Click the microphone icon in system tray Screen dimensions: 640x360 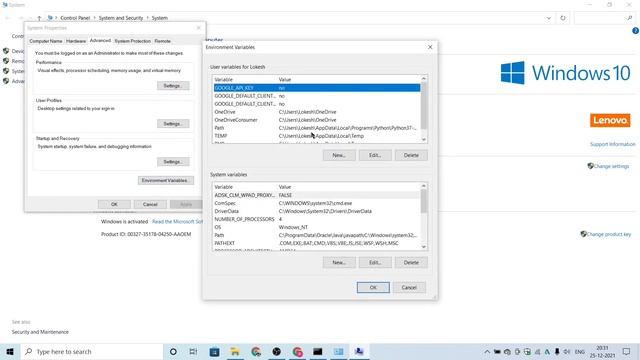click(557, 352)
